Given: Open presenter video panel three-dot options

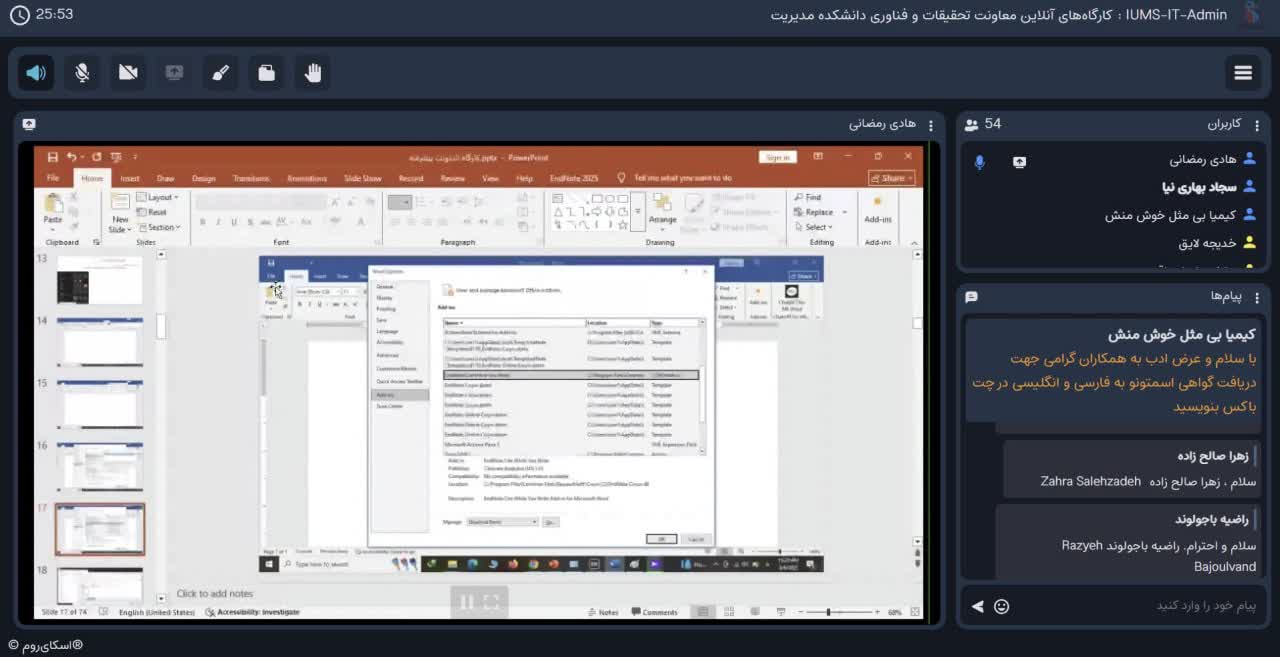Looking at the screenshot, I should coord(930,124).
